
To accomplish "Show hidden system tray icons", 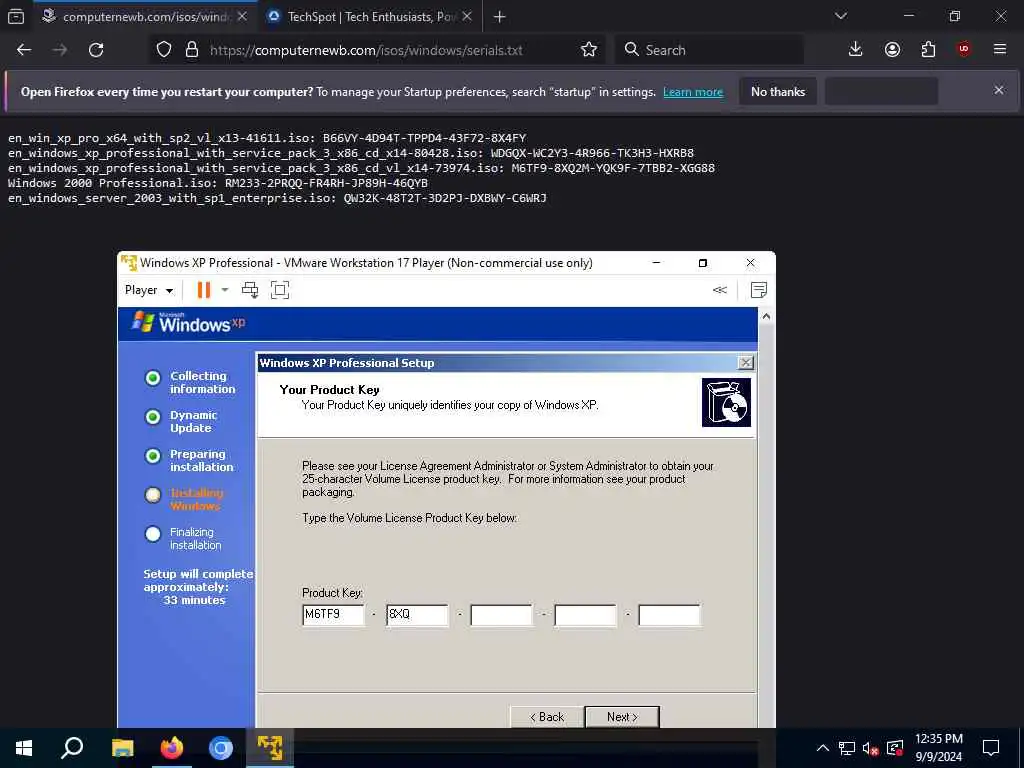I will pos(823,748).
